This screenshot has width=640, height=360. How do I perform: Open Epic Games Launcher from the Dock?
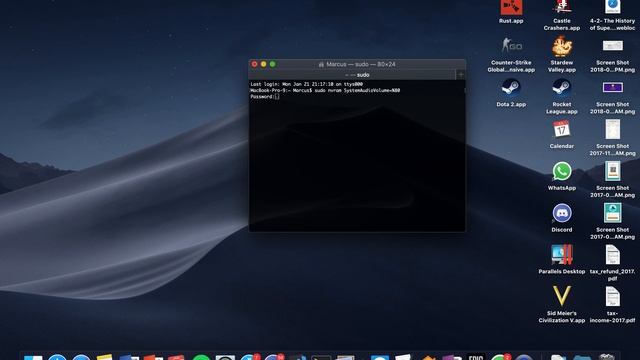point(476,357)
